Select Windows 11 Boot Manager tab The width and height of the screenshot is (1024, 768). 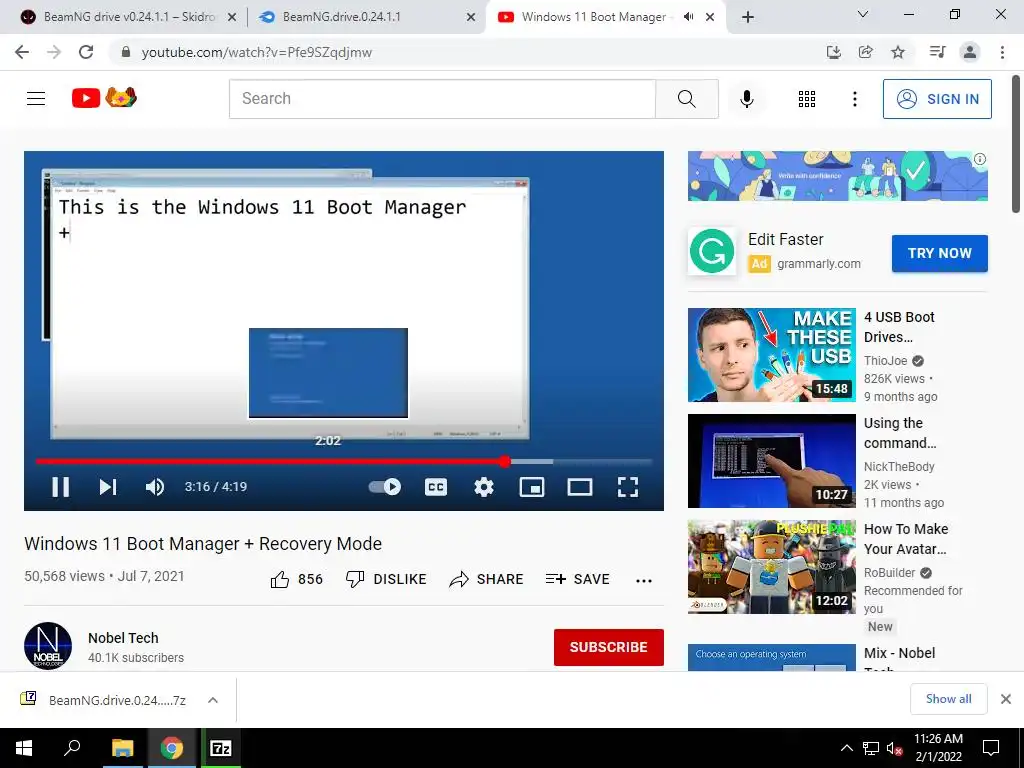tap(593, 17)
